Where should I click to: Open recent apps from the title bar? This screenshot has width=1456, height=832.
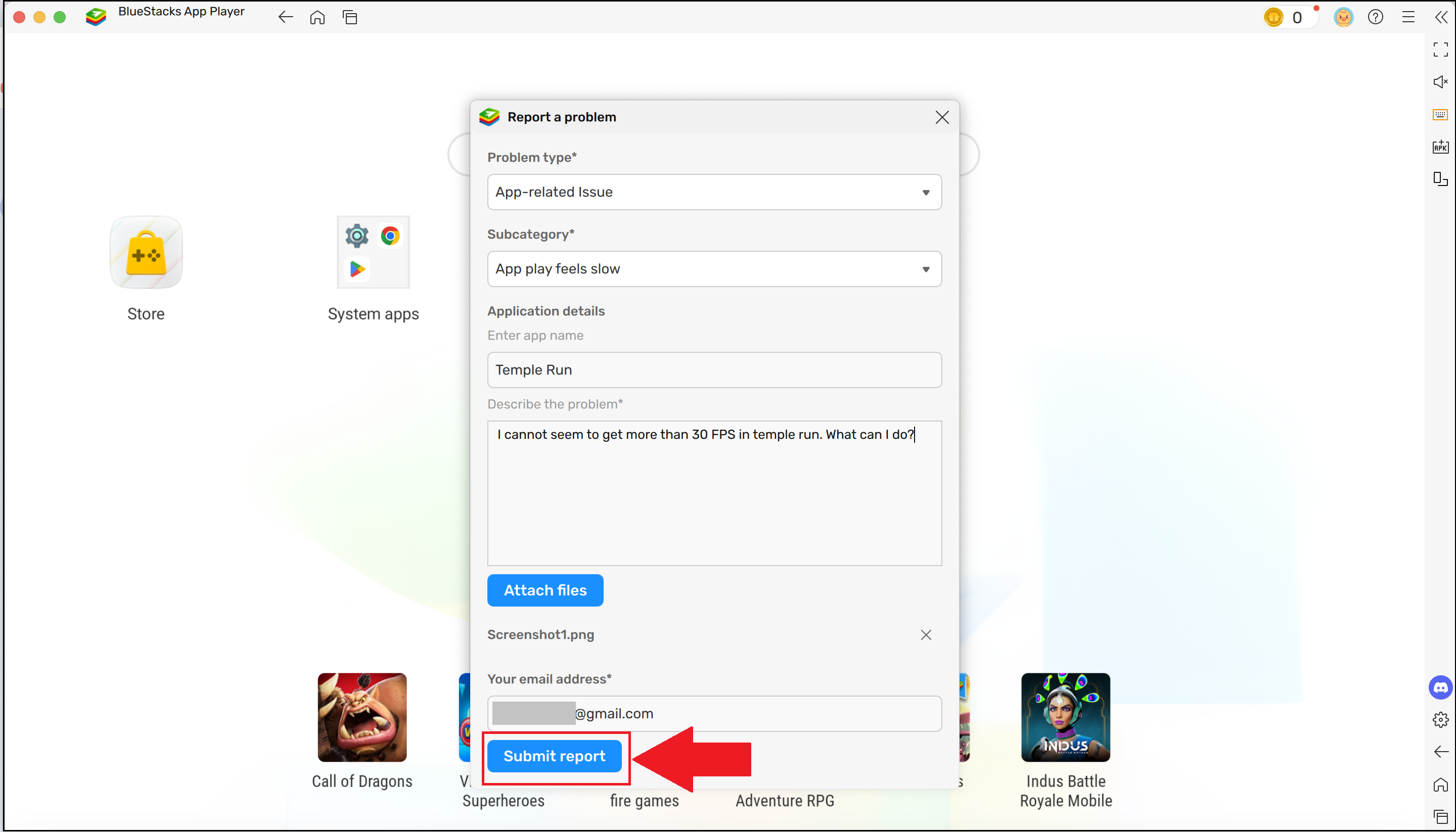tap(350, 17)
